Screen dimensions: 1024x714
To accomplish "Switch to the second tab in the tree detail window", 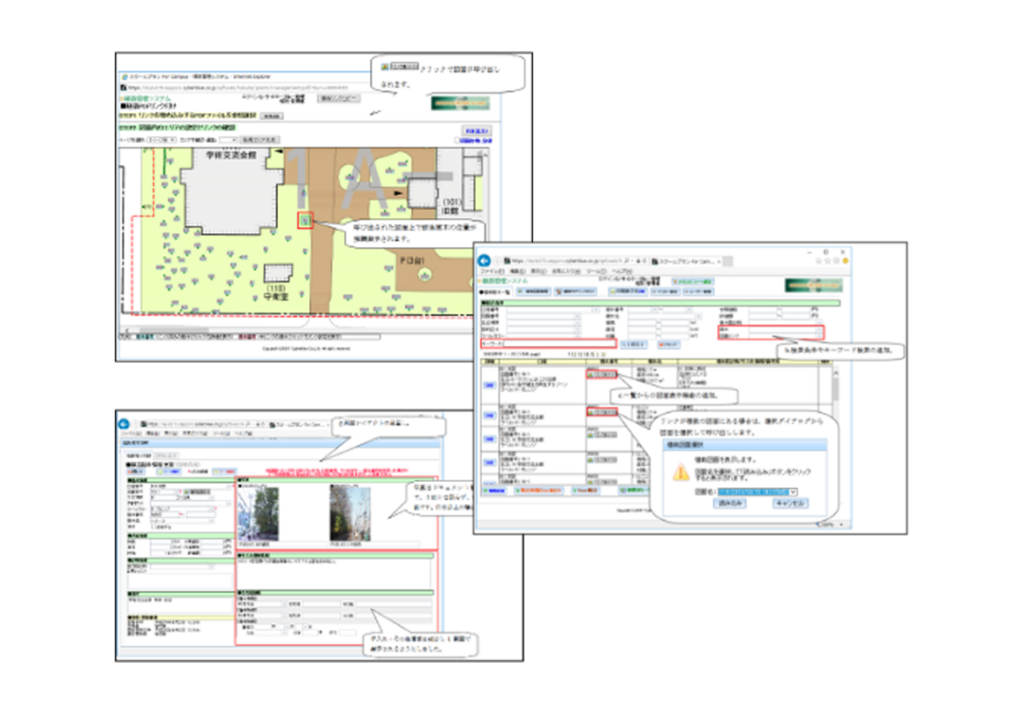I will point(166,455).
